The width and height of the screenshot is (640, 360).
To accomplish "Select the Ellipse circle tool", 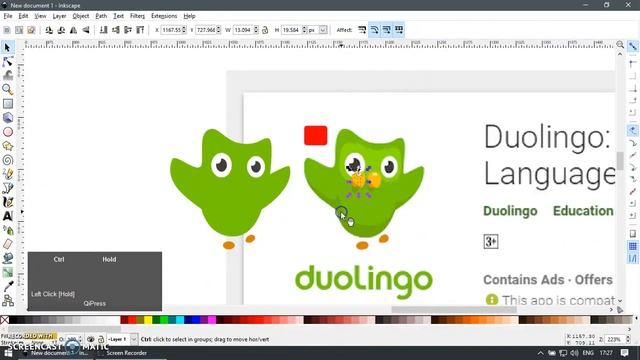I will pyautogui.click(x=7, y=132).
